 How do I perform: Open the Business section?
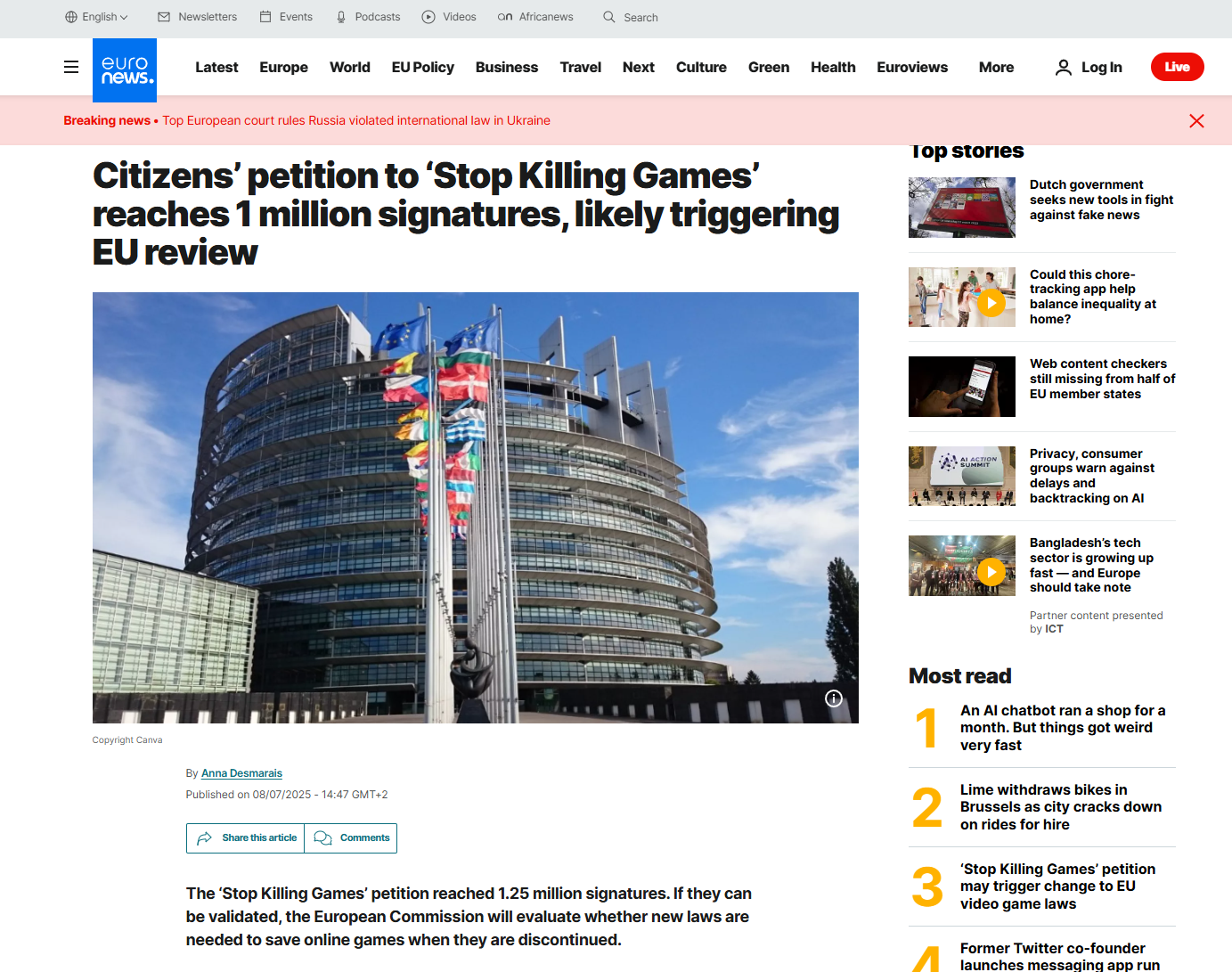point(507,67)
